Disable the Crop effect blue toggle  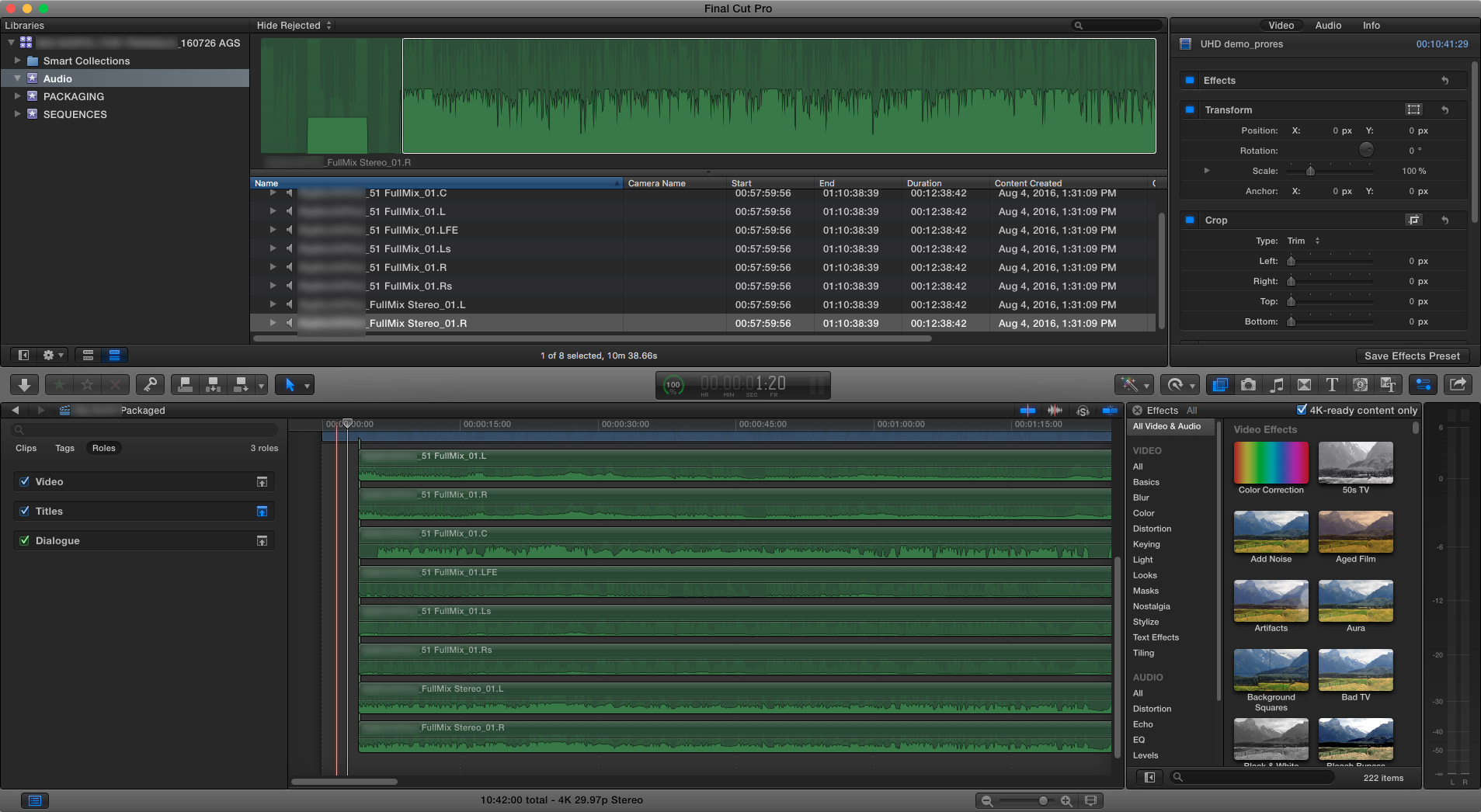pos(1190,220)
